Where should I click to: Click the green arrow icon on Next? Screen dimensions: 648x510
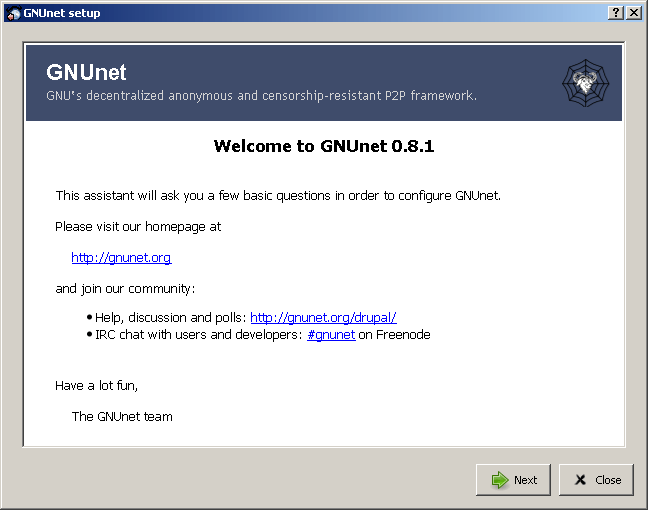point(500,480)
